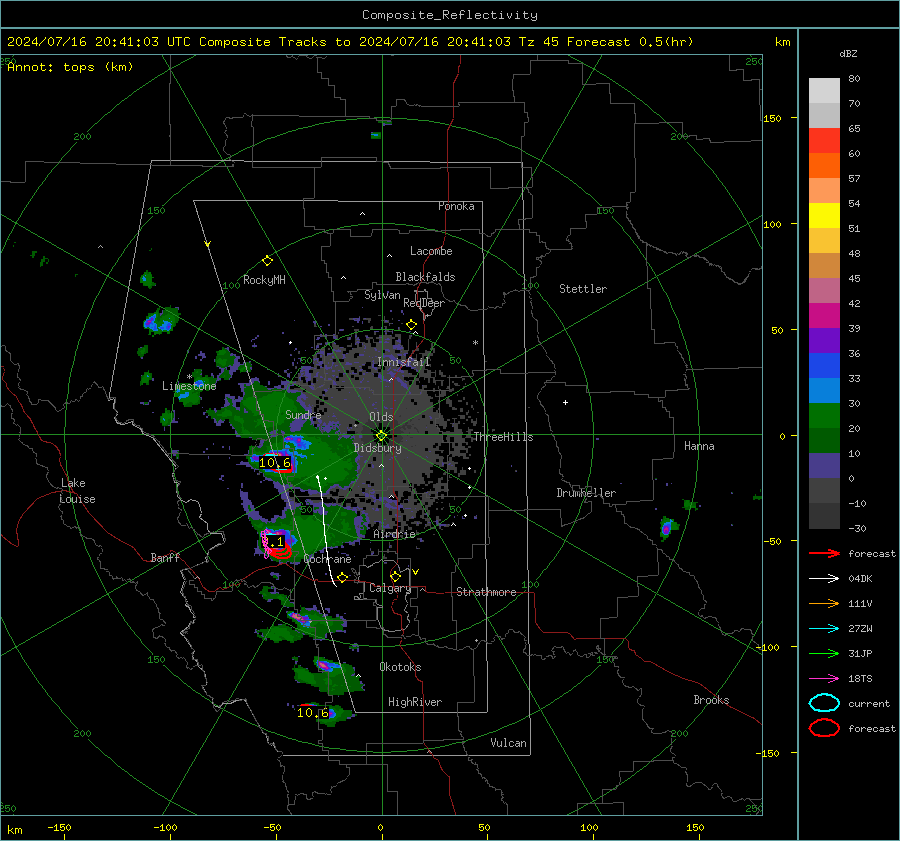Click the Didsbury city label
This screenshot has height=841, width=900.
(x=377, y=448)
